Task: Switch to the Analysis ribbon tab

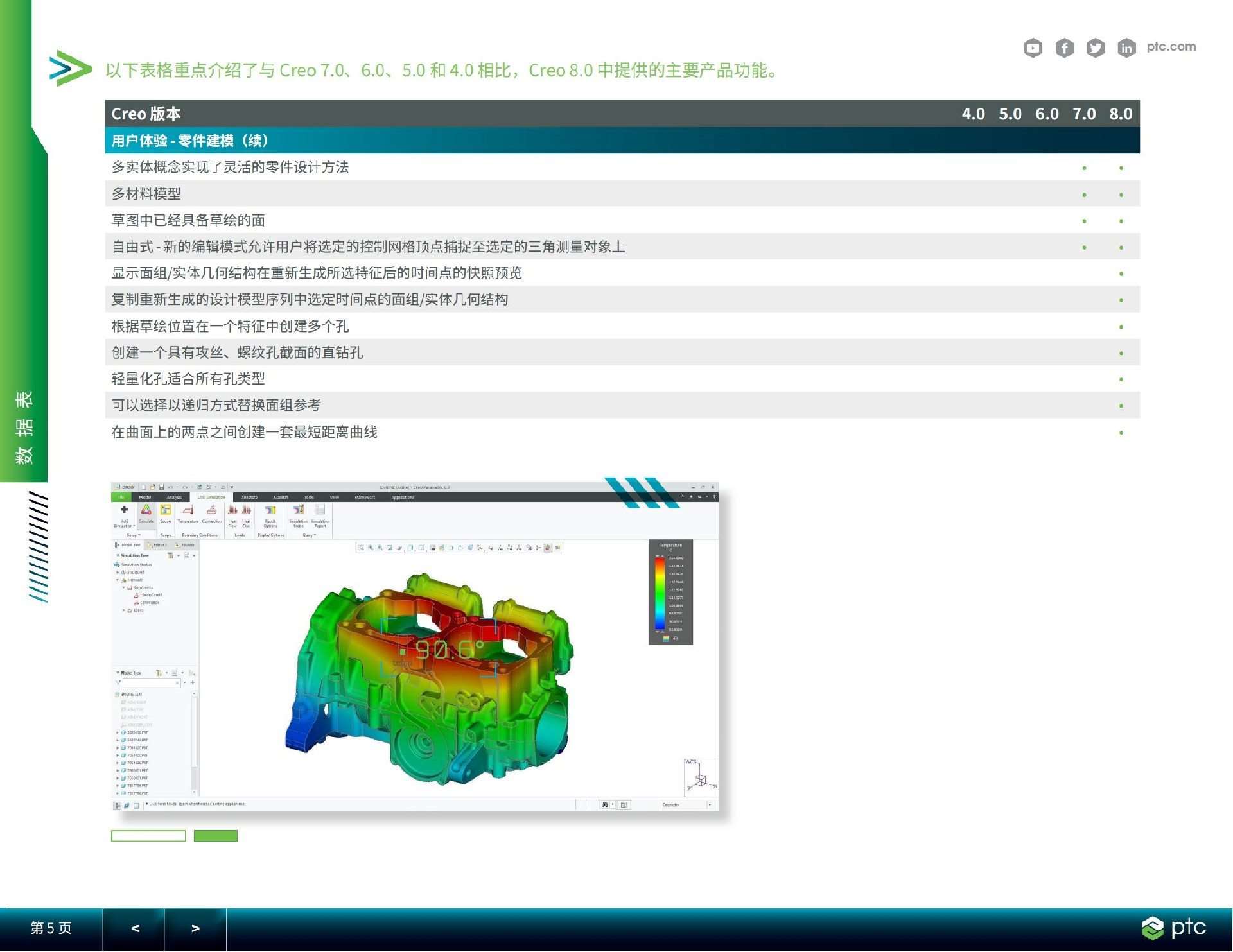Action: [x=174, y=498]
